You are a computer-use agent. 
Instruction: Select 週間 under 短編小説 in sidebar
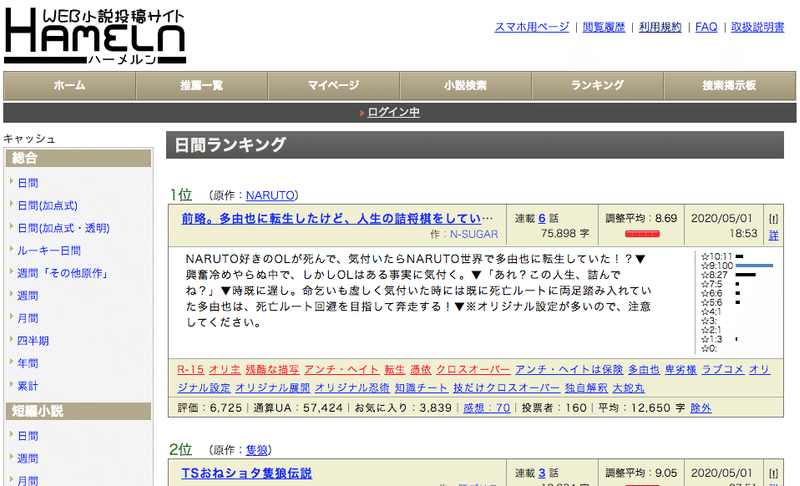pos(28,458)
